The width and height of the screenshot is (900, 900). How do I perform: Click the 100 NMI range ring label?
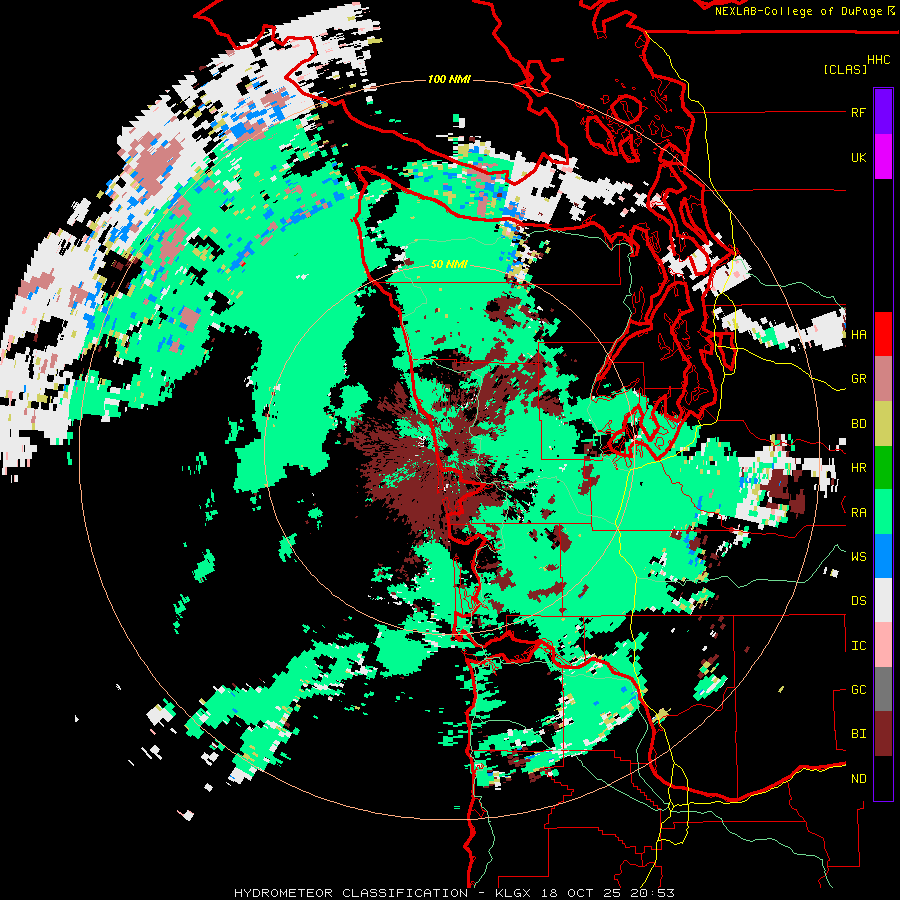point(449,79)
